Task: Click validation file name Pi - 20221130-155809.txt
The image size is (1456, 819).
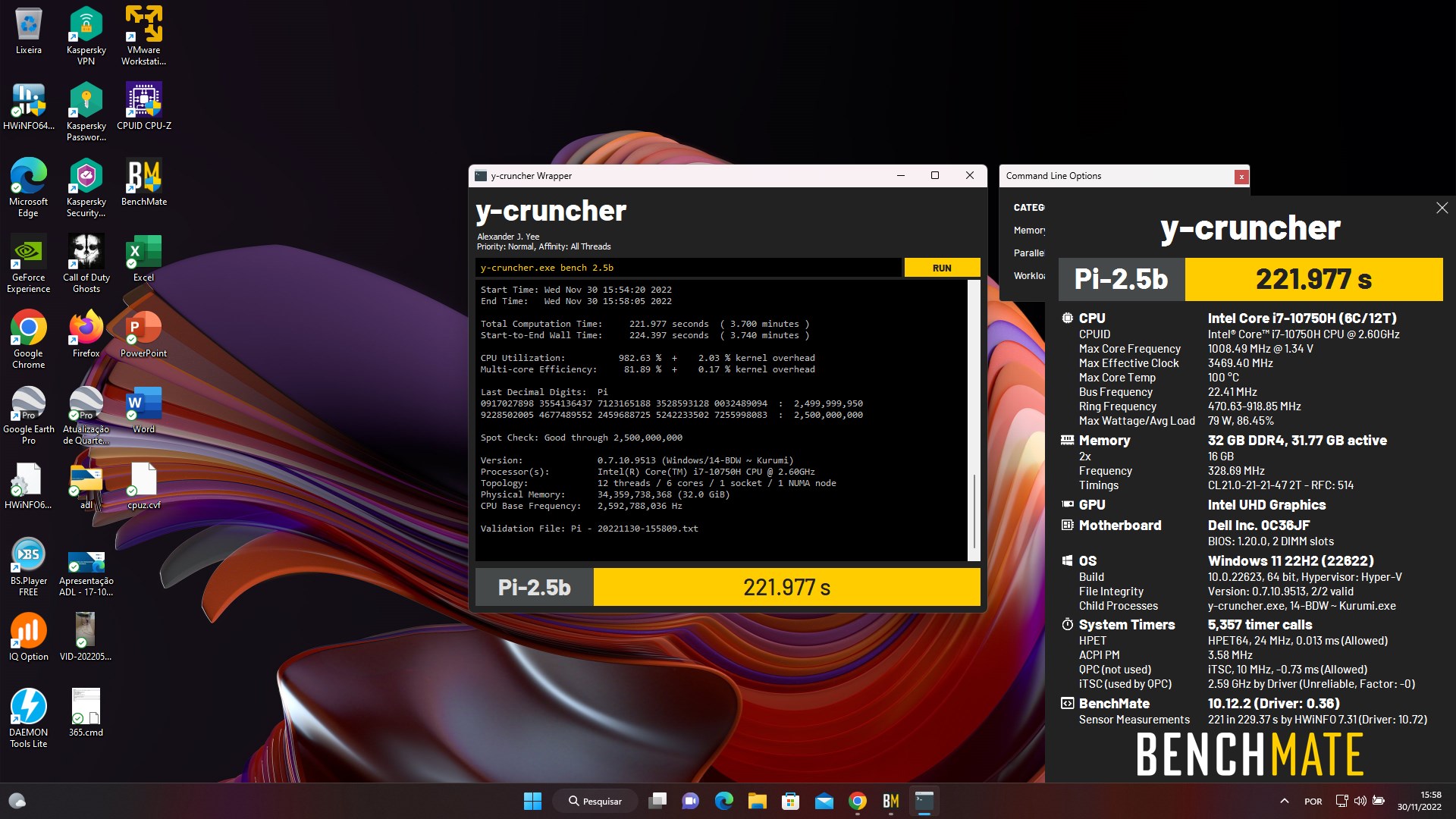Action: click(634, 529)
